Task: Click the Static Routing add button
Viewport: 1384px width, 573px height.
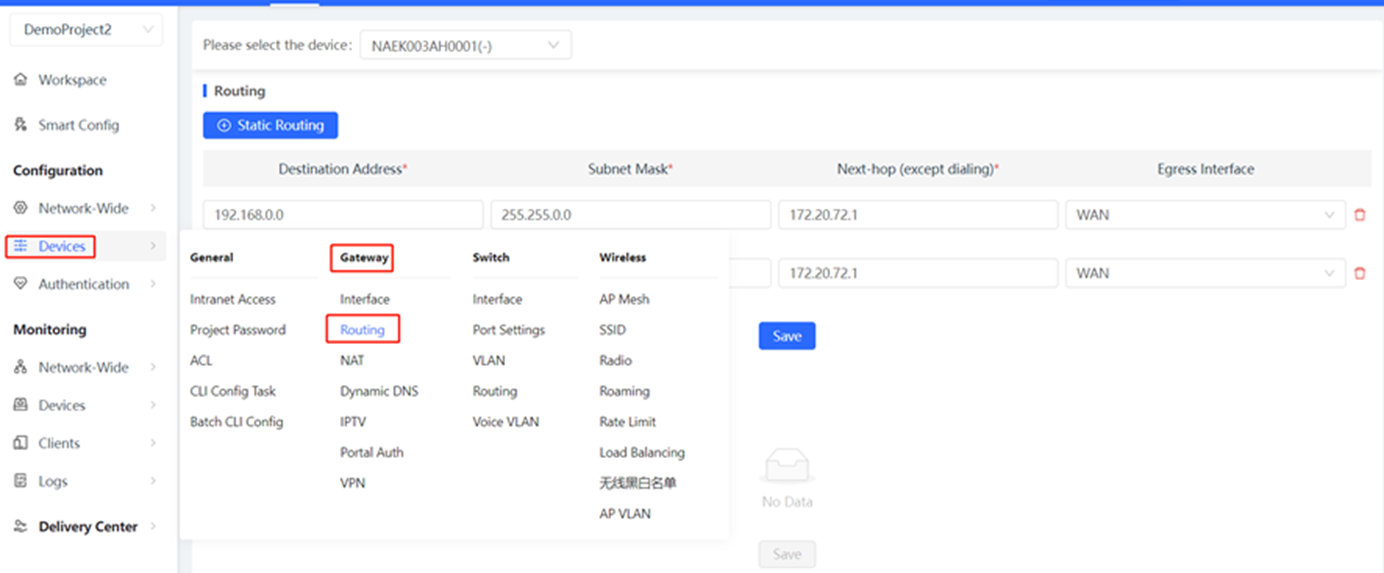Action: tap(270, 125)
